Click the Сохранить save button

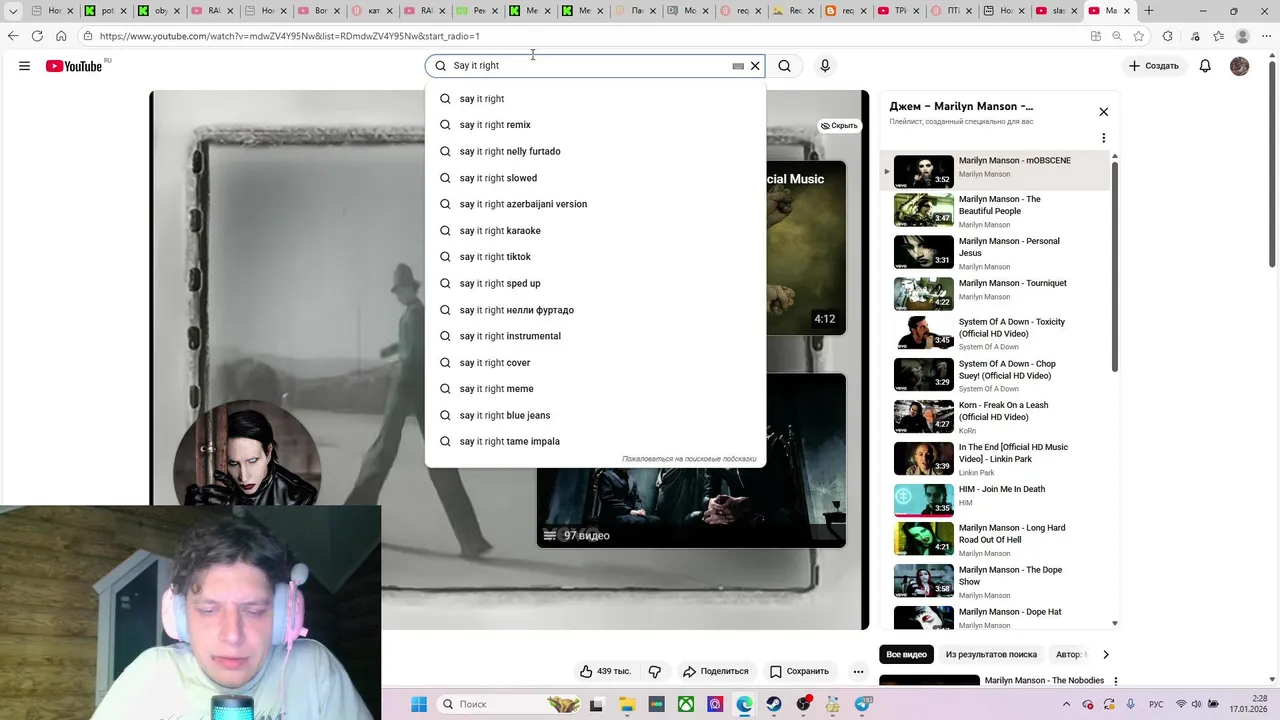(x=799, y=671)
